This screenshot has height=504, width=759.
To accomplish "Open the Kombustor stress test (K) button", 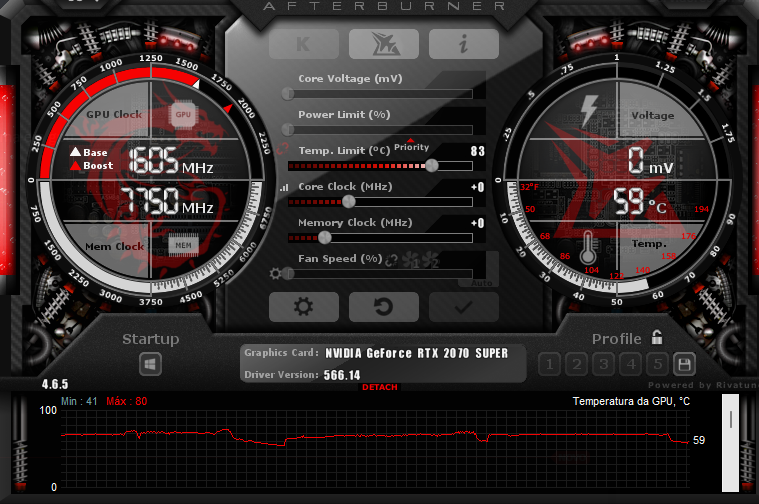I will coord(304,44).
